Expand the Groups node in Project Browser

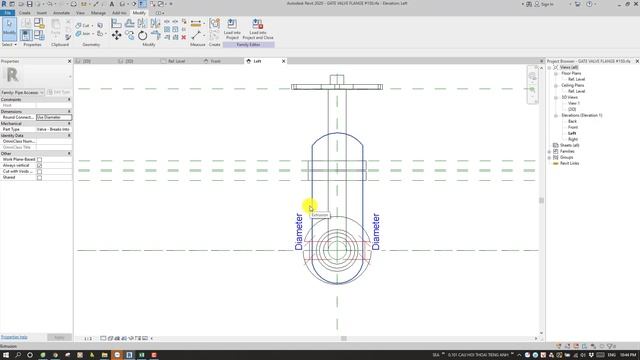tap(549, 157)
